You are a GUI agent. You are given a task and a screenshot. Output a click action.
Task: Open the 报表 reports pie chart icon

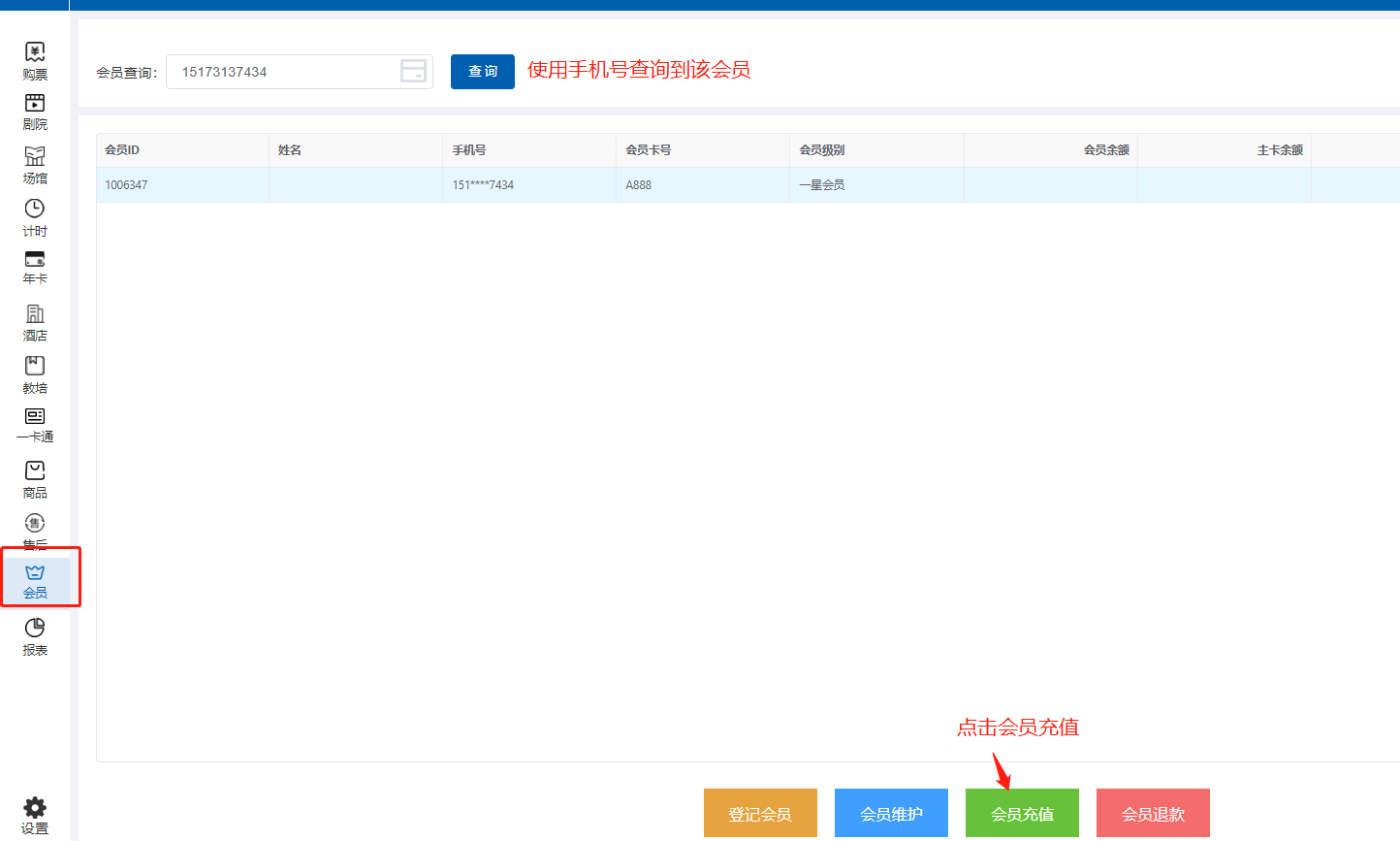35,629
